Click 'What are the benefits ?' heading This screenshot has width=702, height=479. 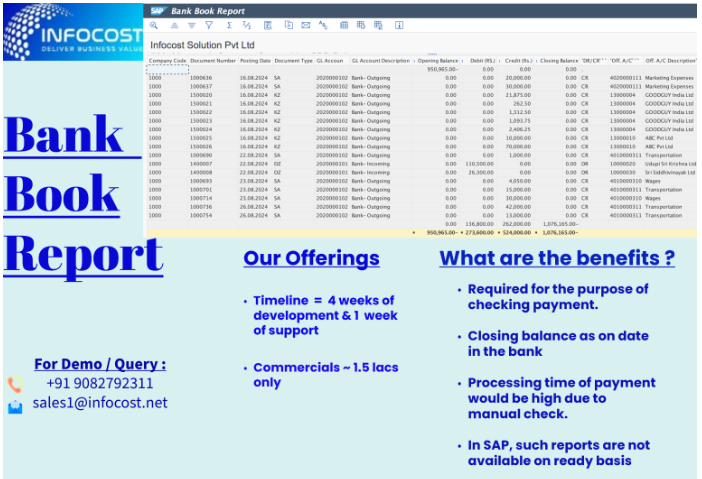click(x=557, y=258)
